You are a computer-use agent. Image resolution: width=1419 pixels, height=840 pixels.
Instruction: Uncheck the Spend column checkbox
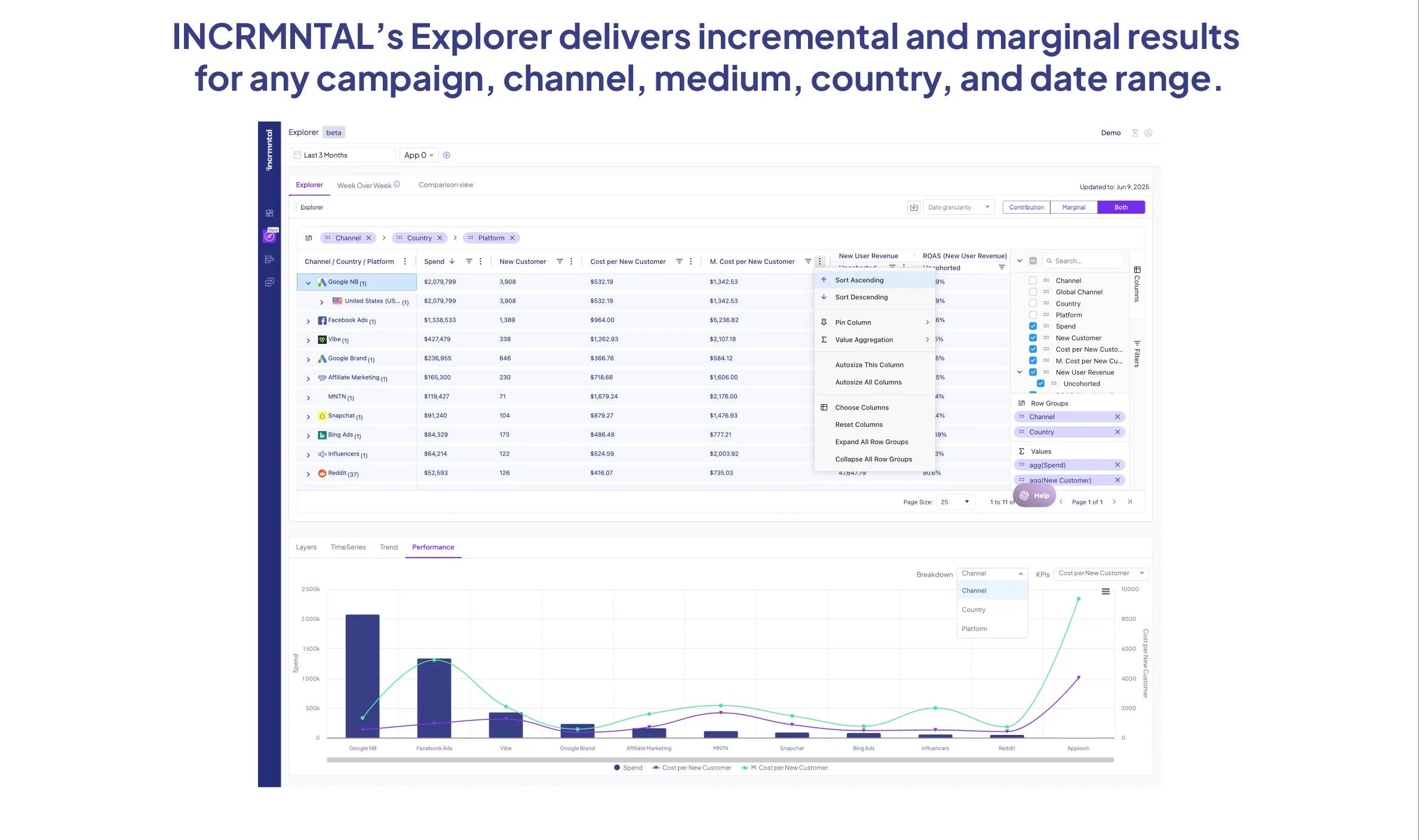tap(1033, 327)
